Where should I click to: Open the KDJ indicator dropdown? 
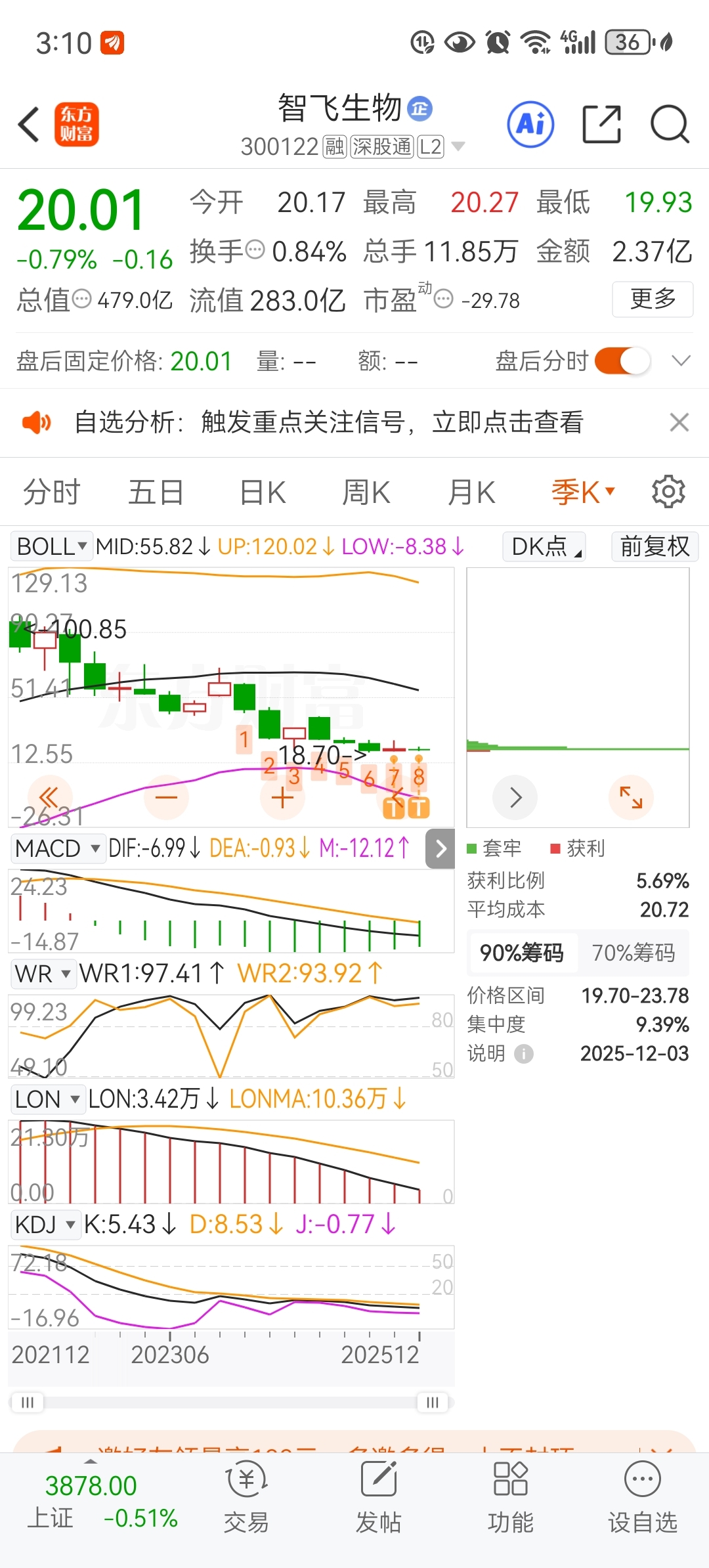(46, 1224)
